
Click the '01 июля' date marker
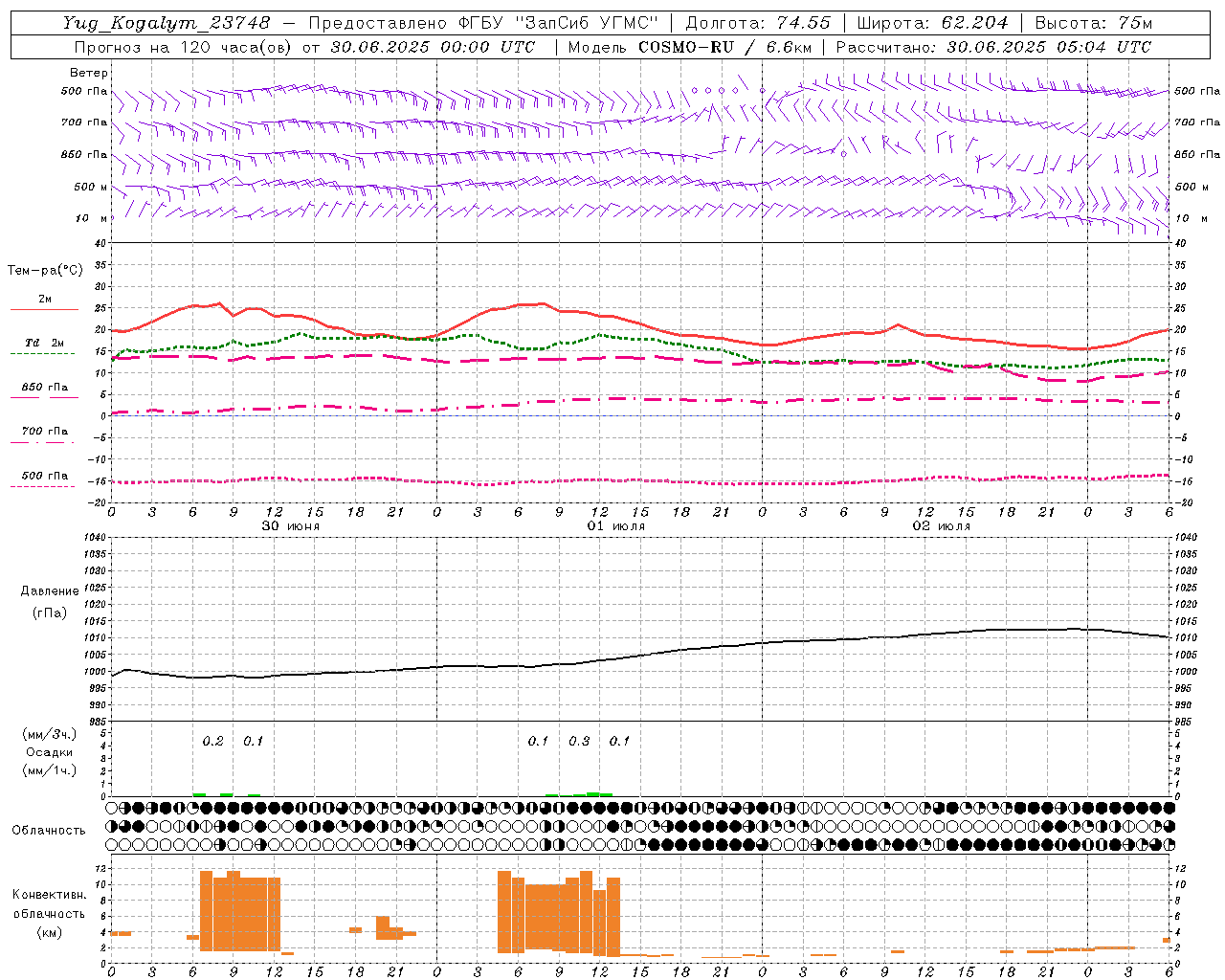[x=616, y=526]
